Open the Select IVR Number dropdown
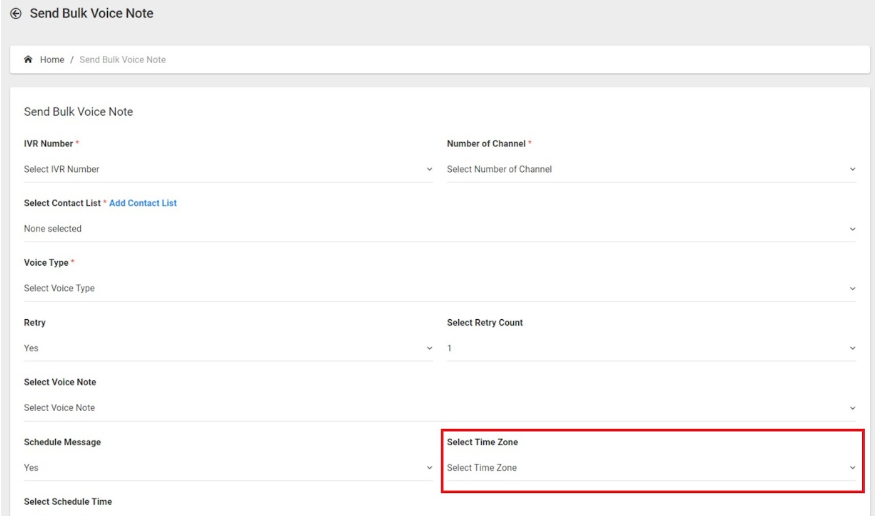 228,169
